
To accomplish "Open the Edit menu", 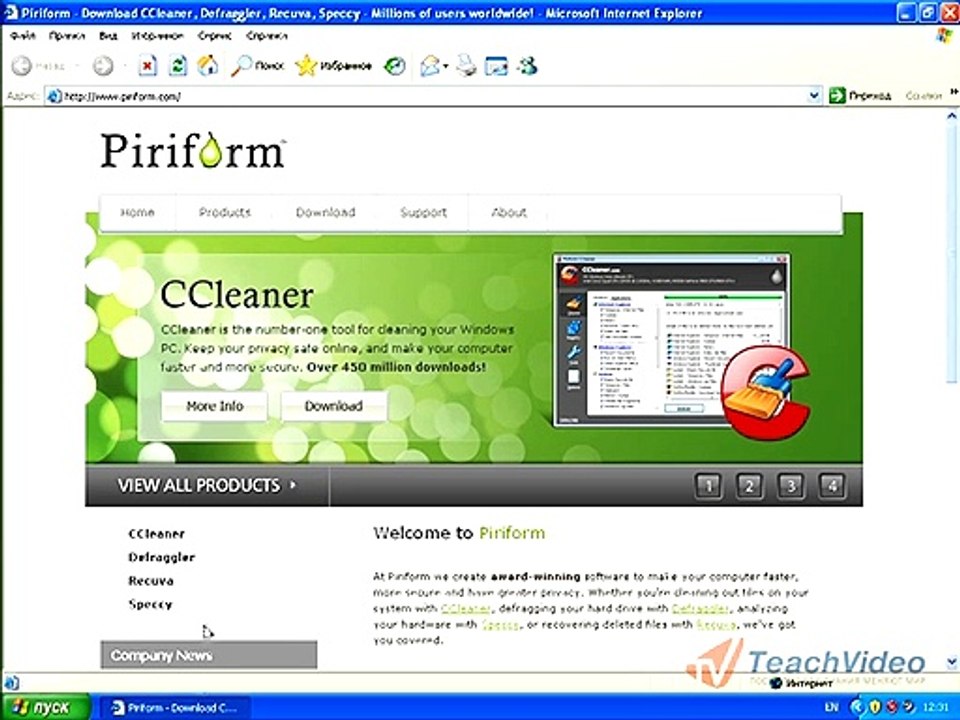I will (x=67, y=36).
